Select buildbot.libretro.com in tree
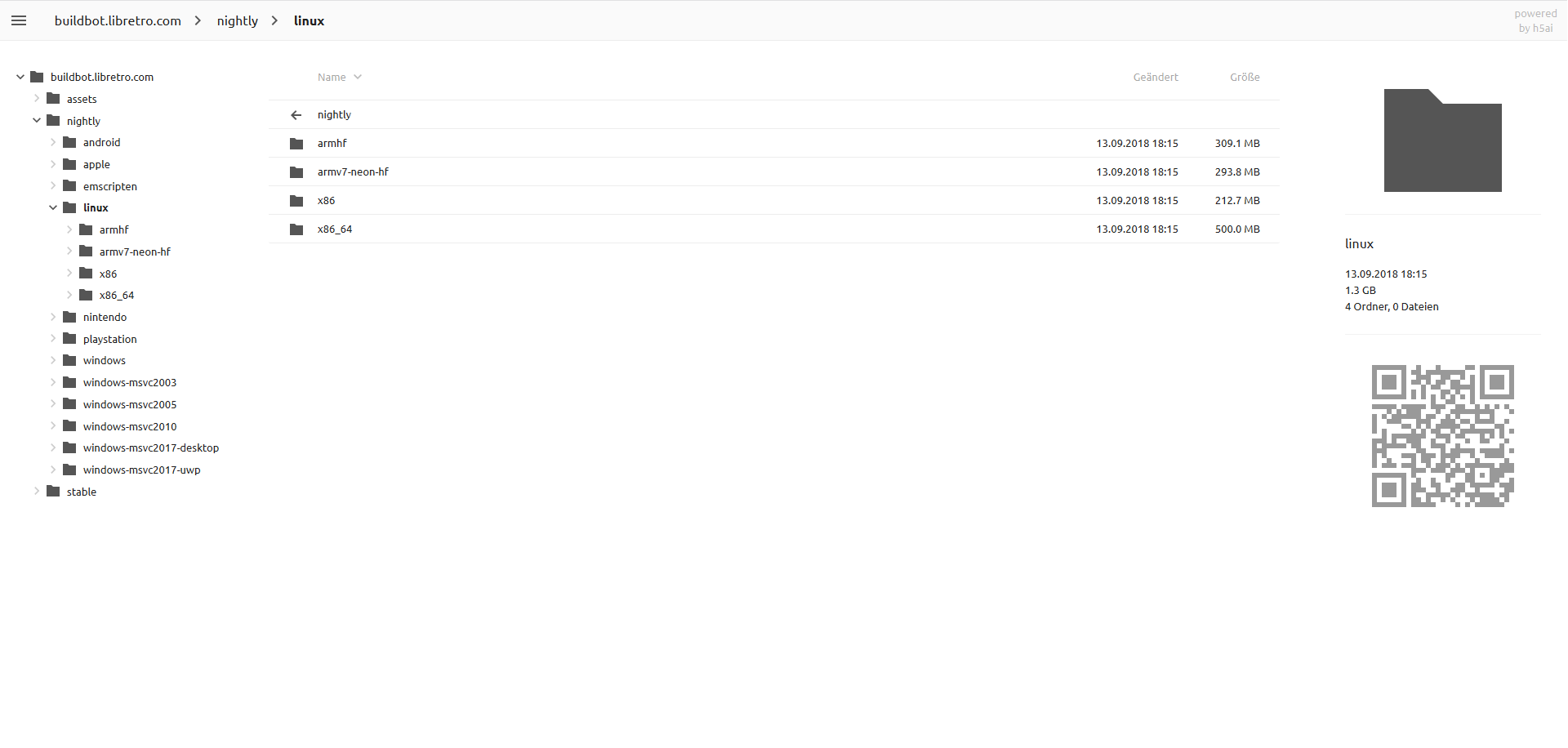 pyautogui.click(x=102, y=77)
